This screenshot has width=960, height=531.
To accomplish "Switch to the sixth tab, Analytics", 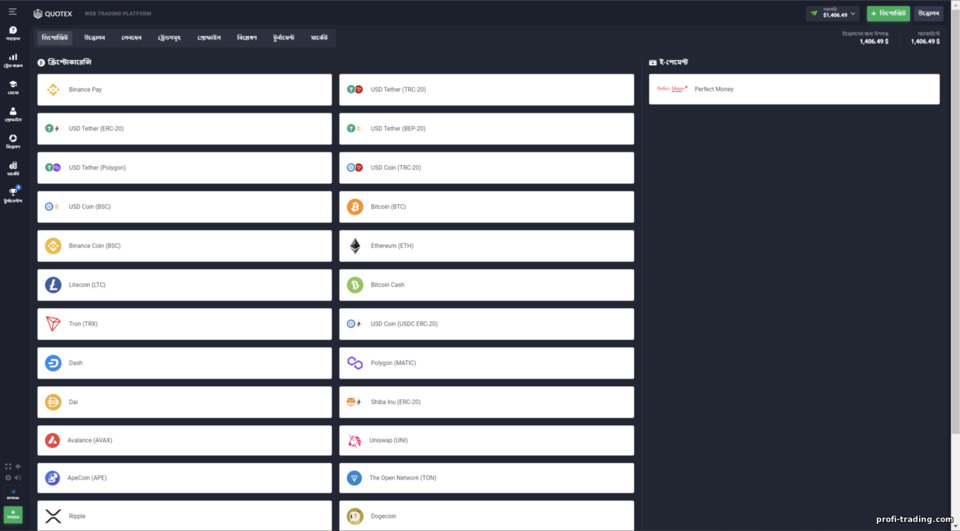I will (247, 38).
